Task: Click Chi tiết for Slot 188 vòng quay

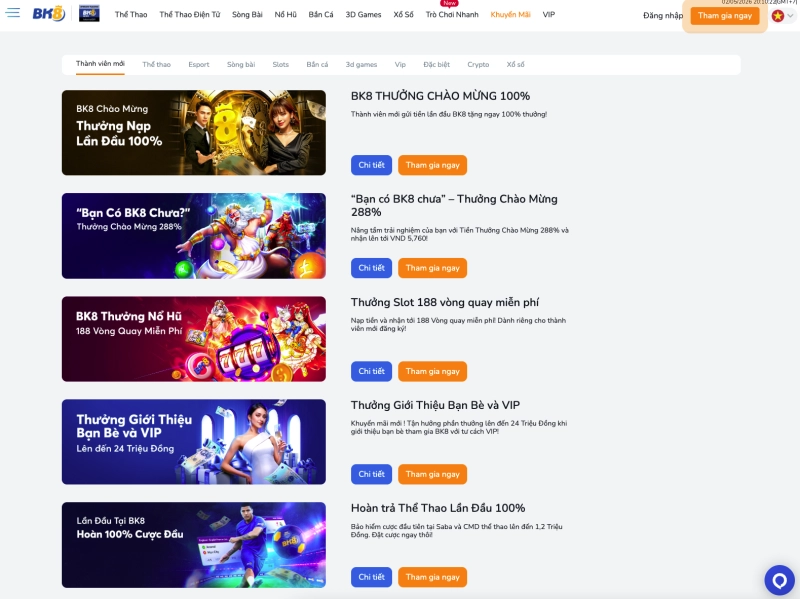Action: (371, 371)
